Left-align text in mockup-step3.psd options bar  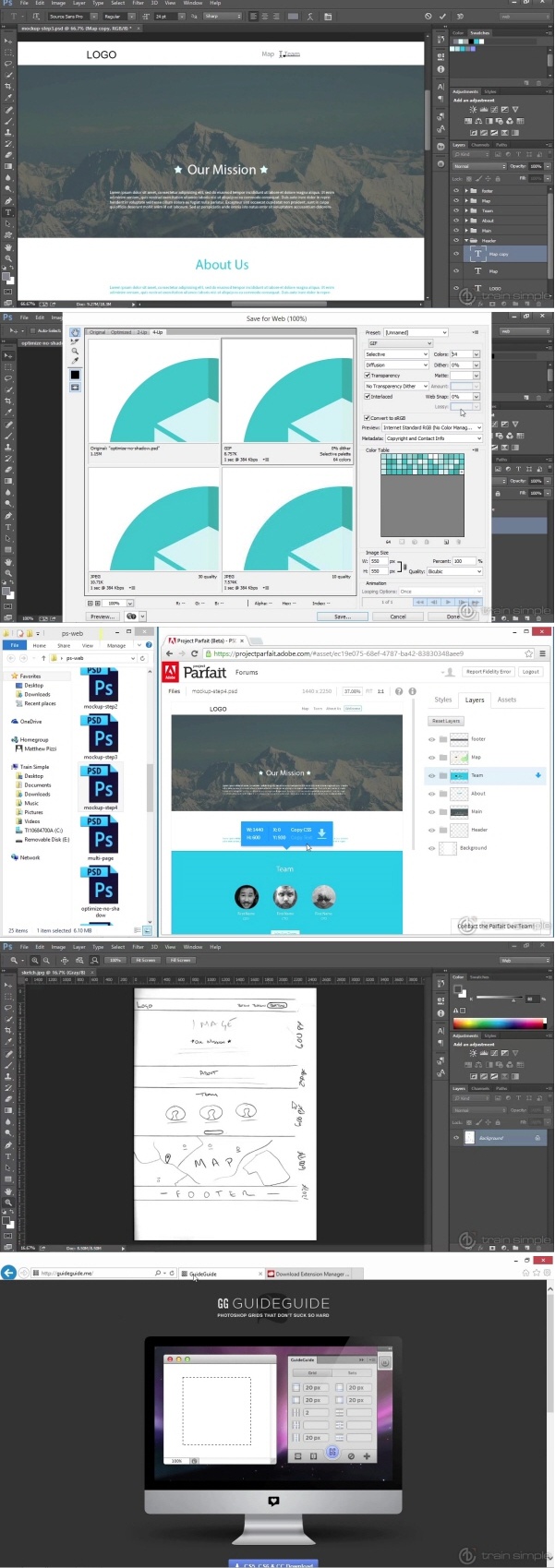[254, 16]
